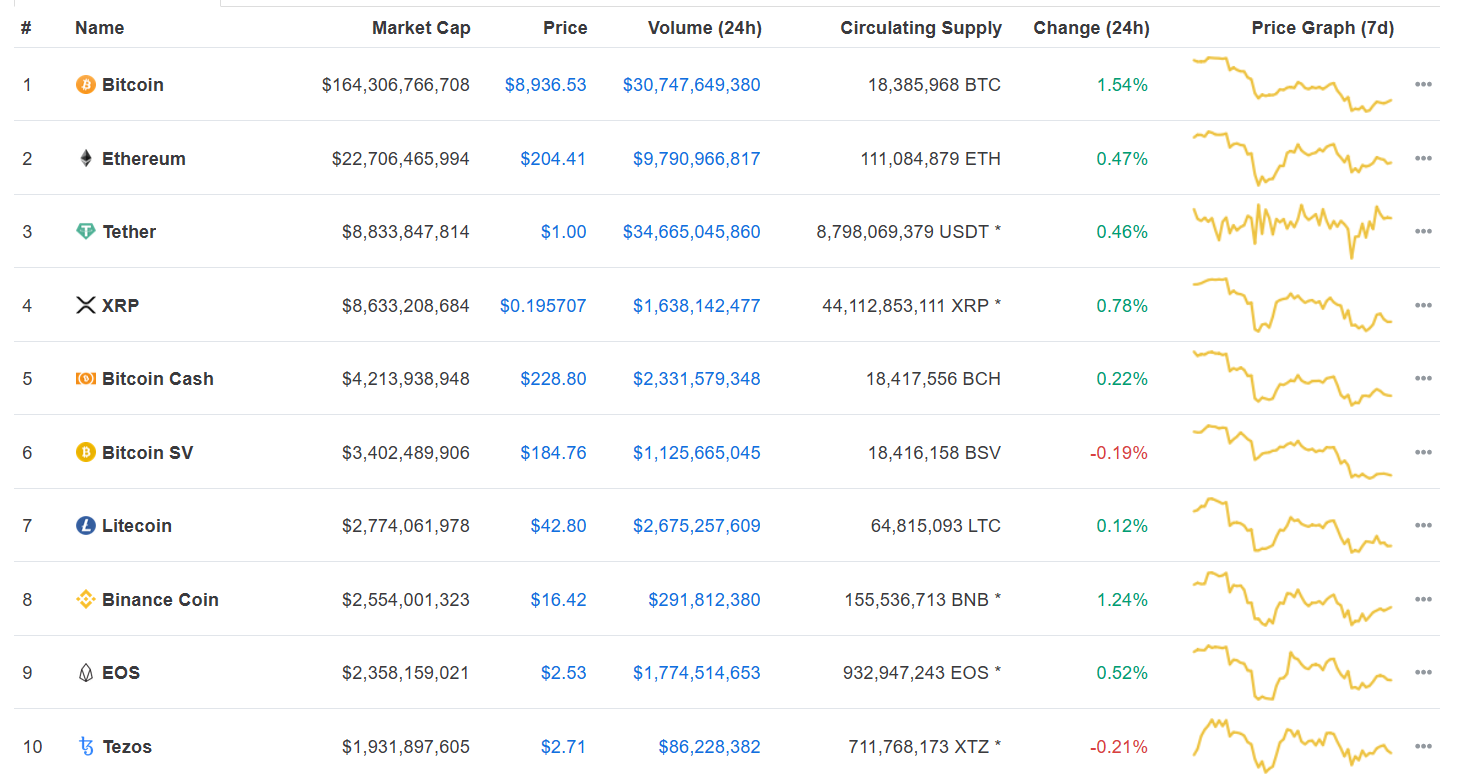Screen dimensions: 1470x782
Task: Open the three-dot menu for Tether
Action: pos(1424,232)
